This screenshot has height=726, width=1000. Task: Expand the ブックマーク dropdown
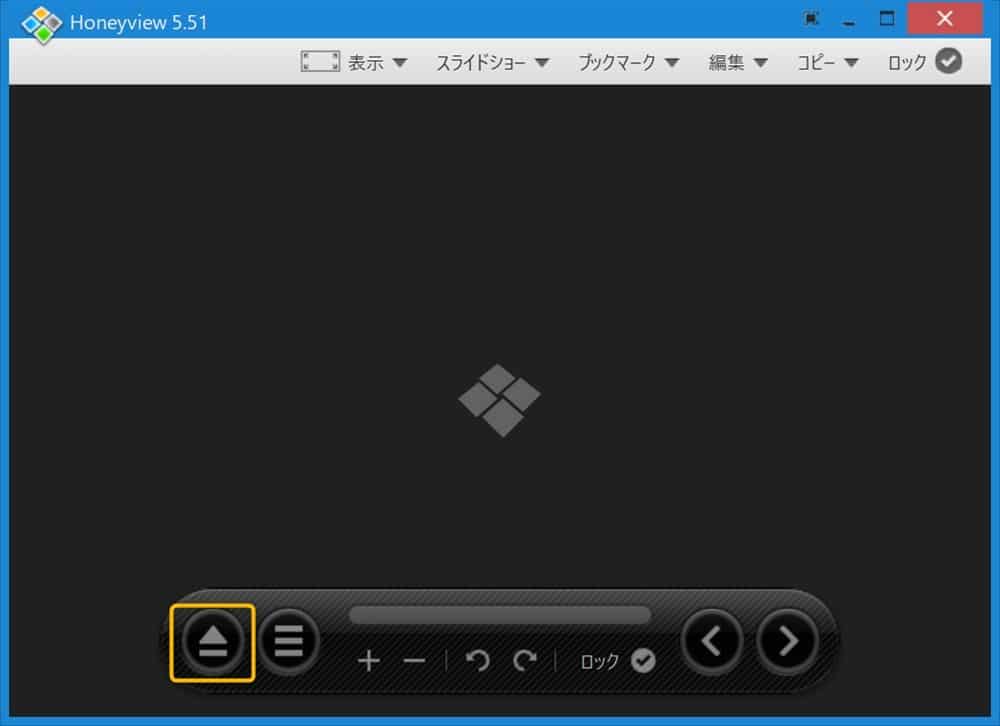click(628, 62)
